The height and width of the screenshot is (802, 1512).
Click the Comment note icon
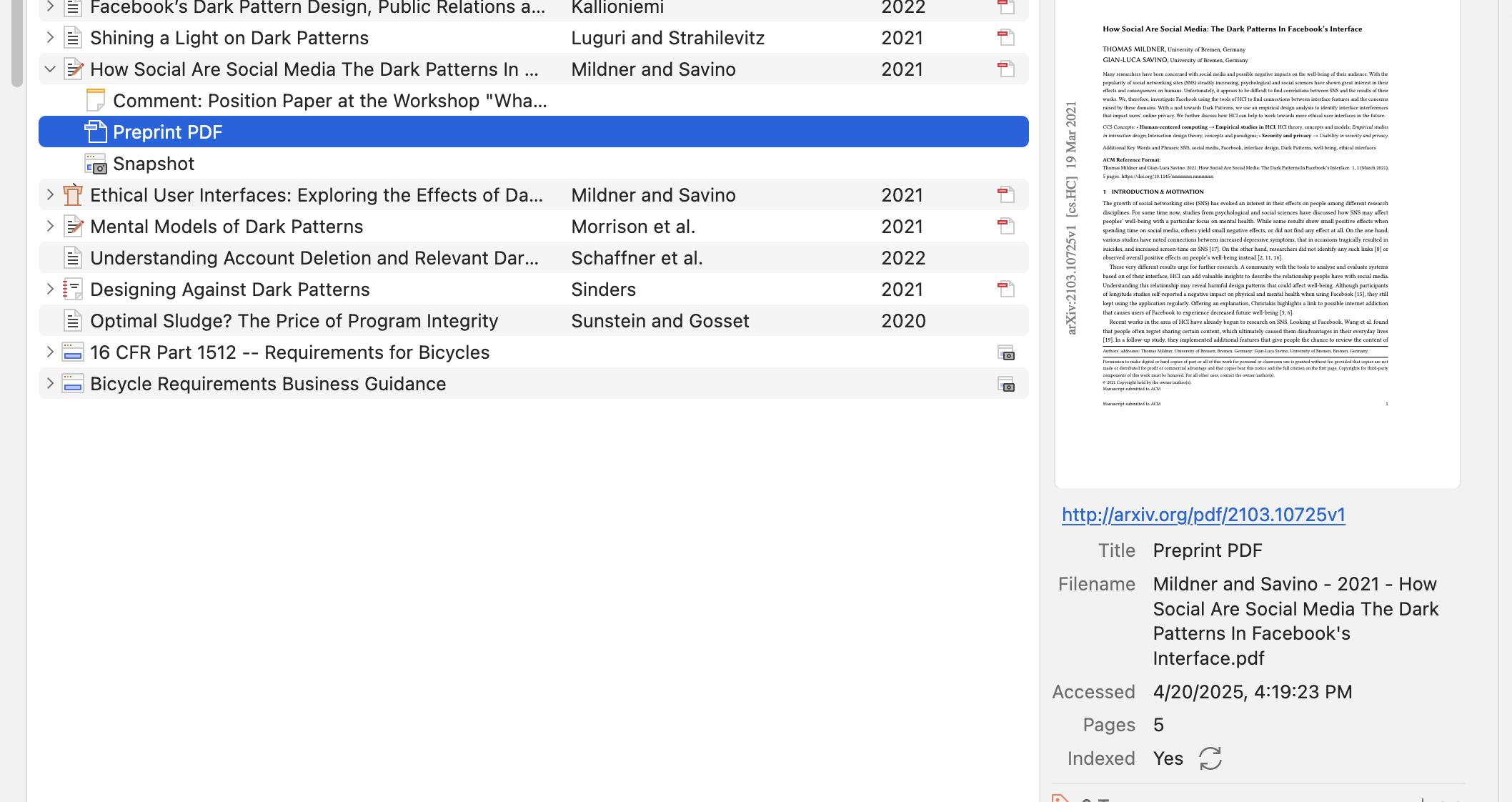pos(96,101)
